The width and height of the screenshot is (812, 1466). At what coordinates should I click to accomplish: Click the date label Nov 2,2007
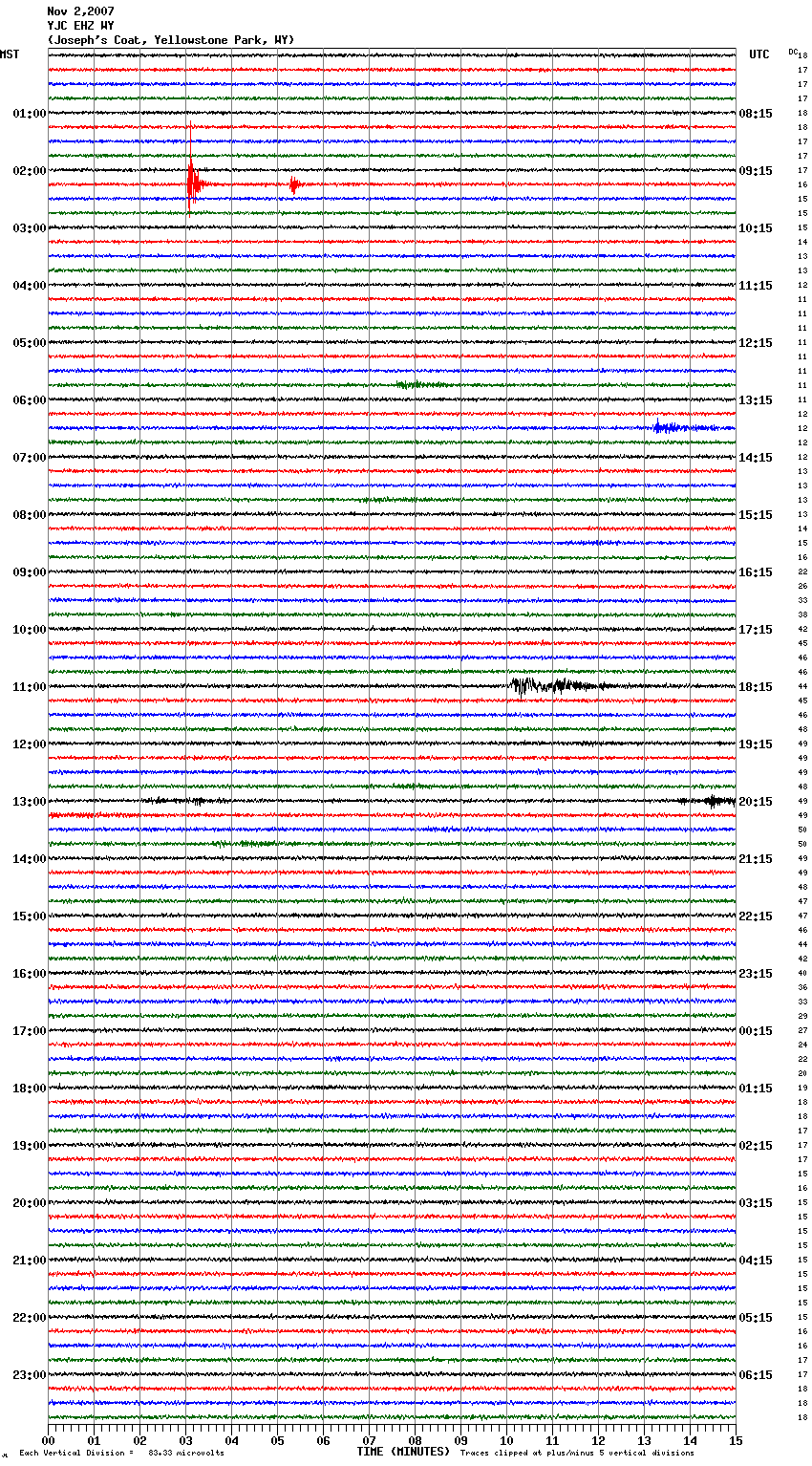(80, 11)
